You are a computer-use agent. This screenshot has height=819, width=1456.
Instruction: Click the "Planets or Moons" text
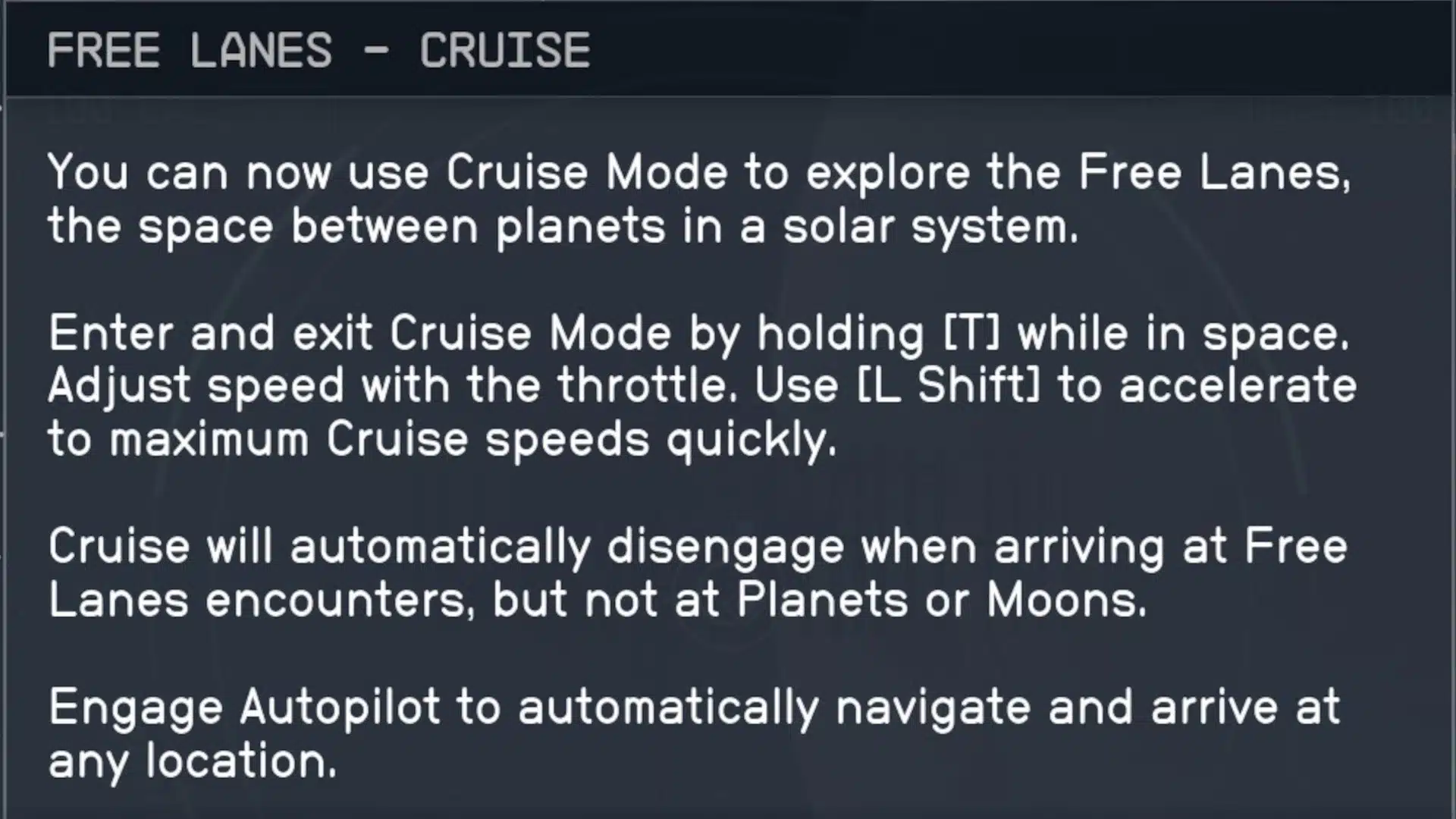(940, 601)
